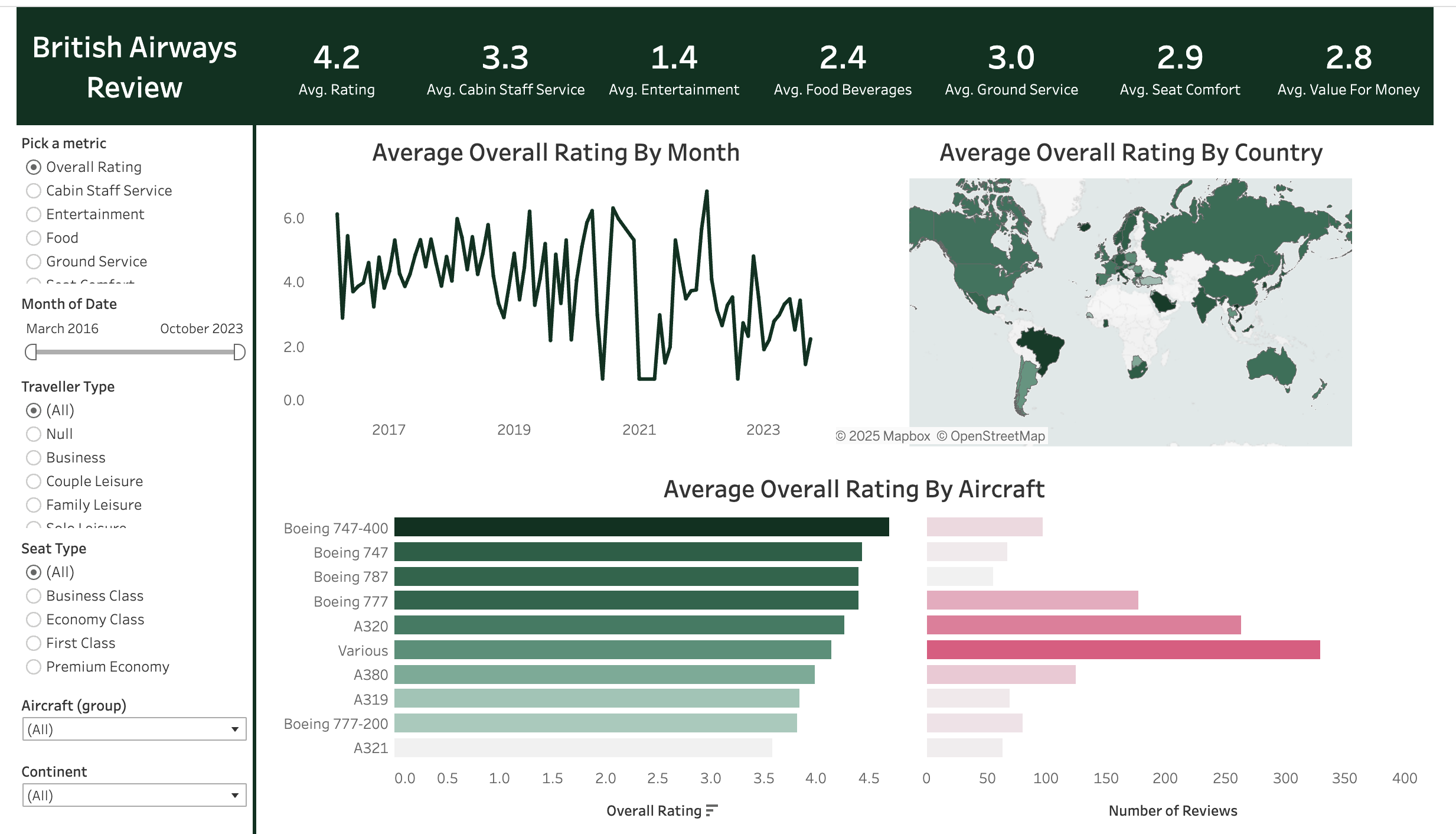Image resolution: width=1456 pixels, height=834 pixels.
Task: Click the Average Overall Rating By Month title
Action: pos(556,153)
